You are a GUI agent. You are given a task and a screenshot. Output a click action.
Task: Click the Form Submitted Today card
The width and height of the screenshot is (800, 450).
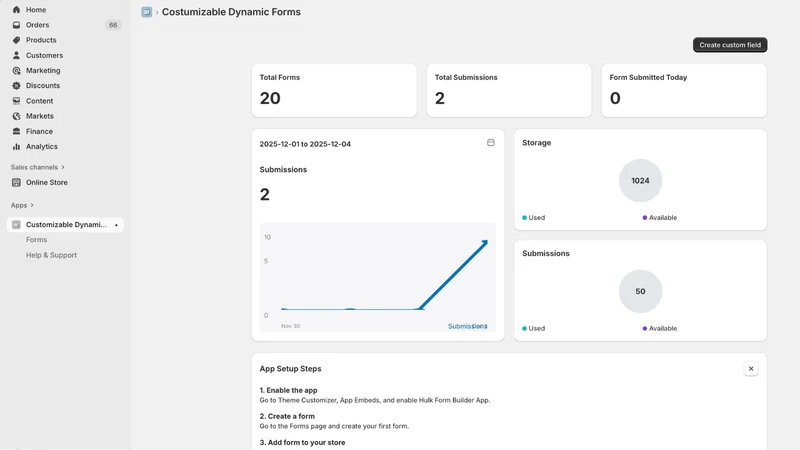[684, 91]
